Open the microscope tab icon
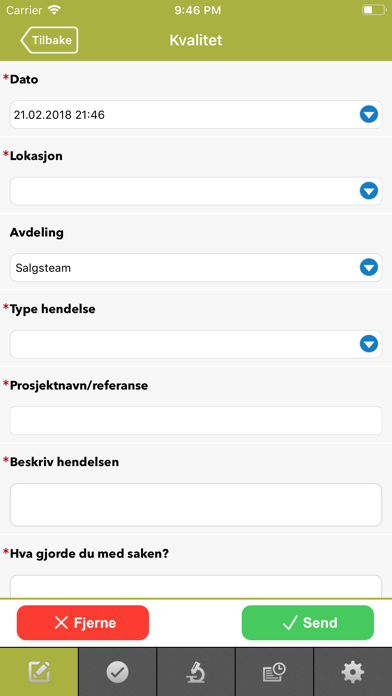This screenshot has height=696, width=392. pos(196,672)
